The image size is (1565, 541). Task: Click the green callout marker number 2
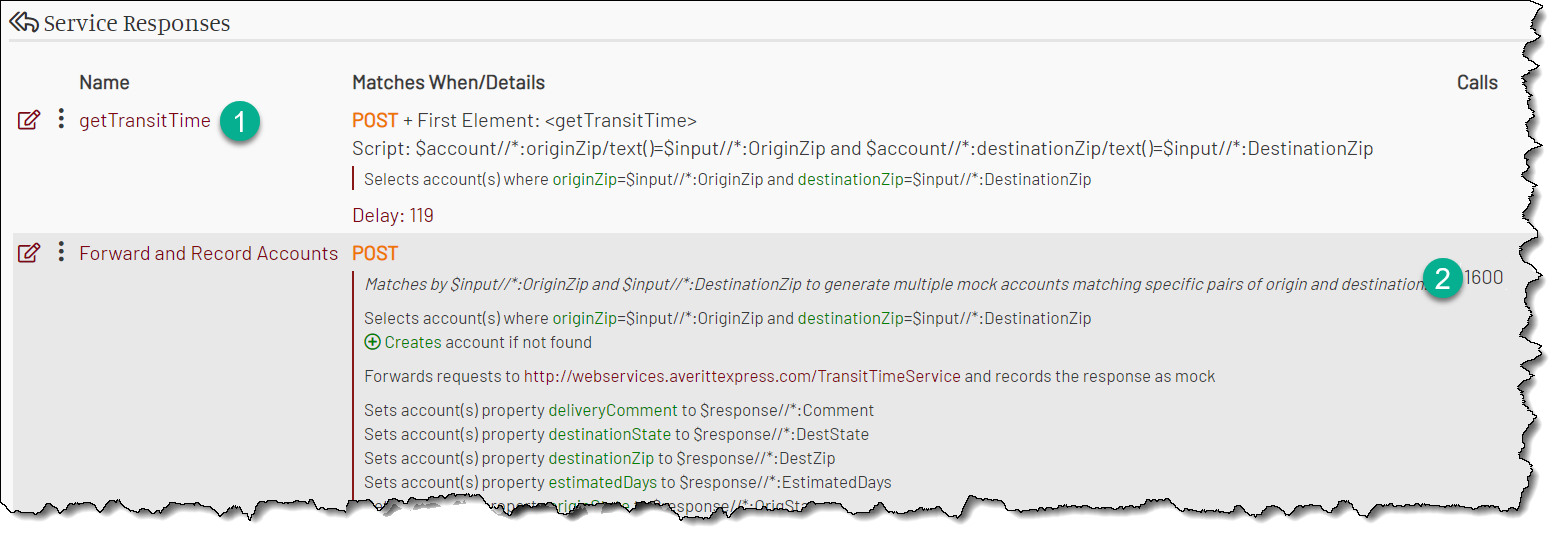click(x=1443, y=279)
